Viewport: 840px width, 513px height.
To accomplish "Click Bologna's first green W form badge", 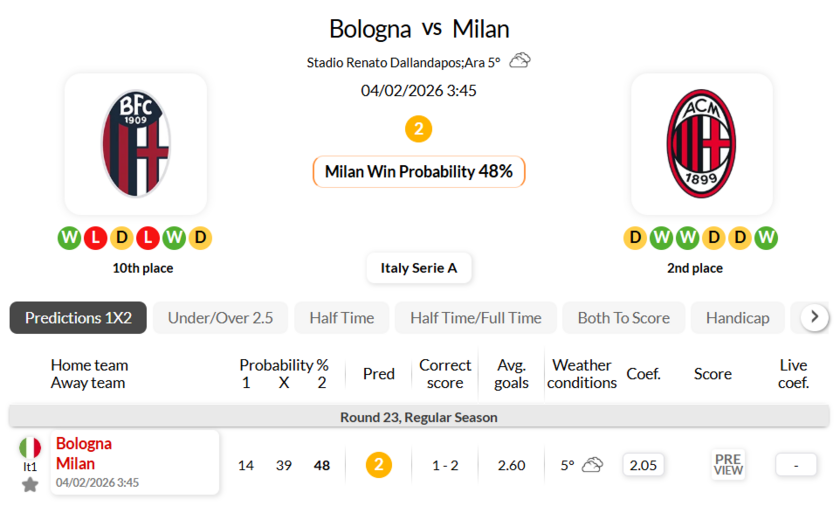I will click(x=69, y=238).
